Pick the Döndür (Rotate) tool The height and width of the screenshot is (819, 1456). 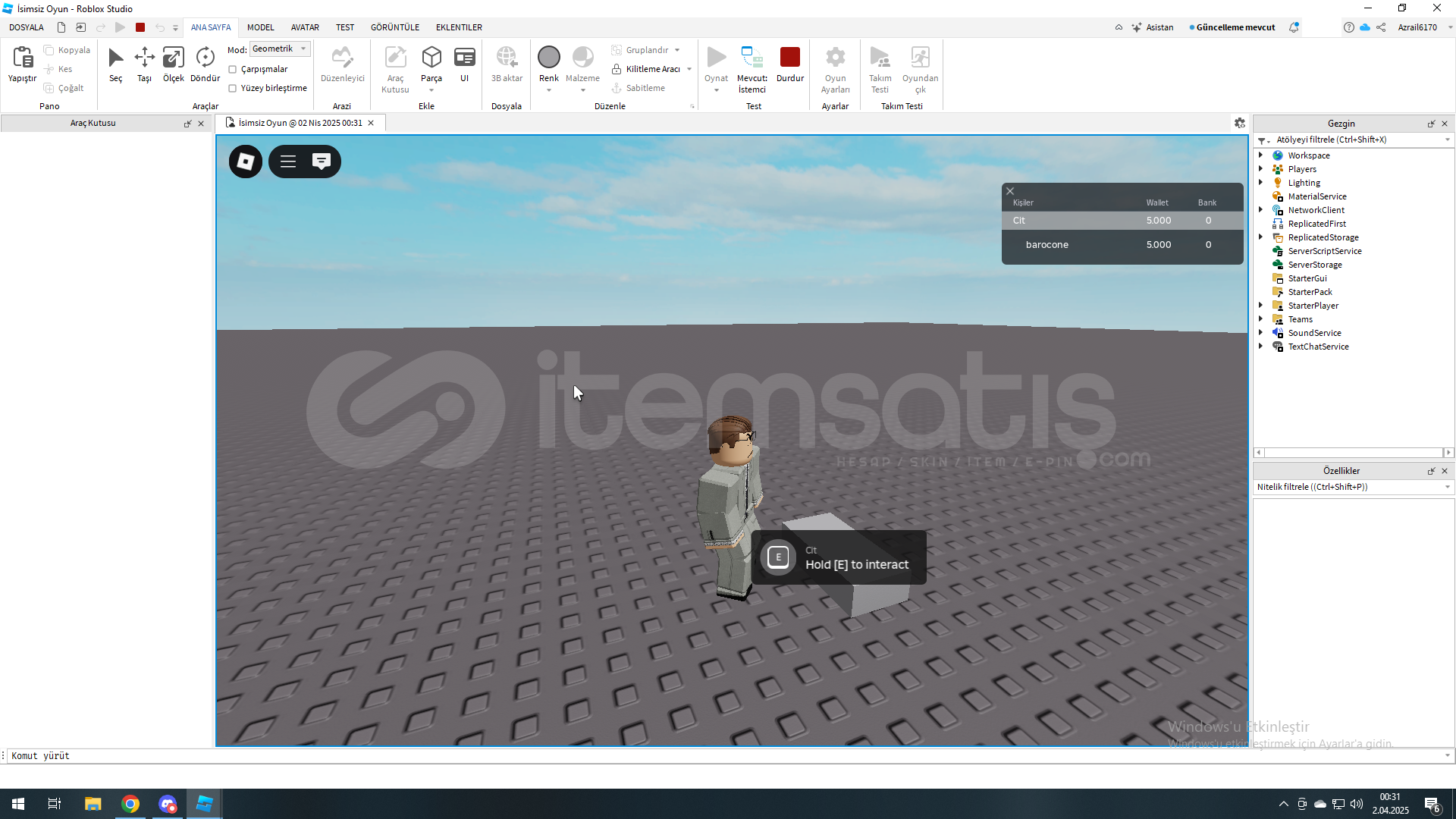205,64
